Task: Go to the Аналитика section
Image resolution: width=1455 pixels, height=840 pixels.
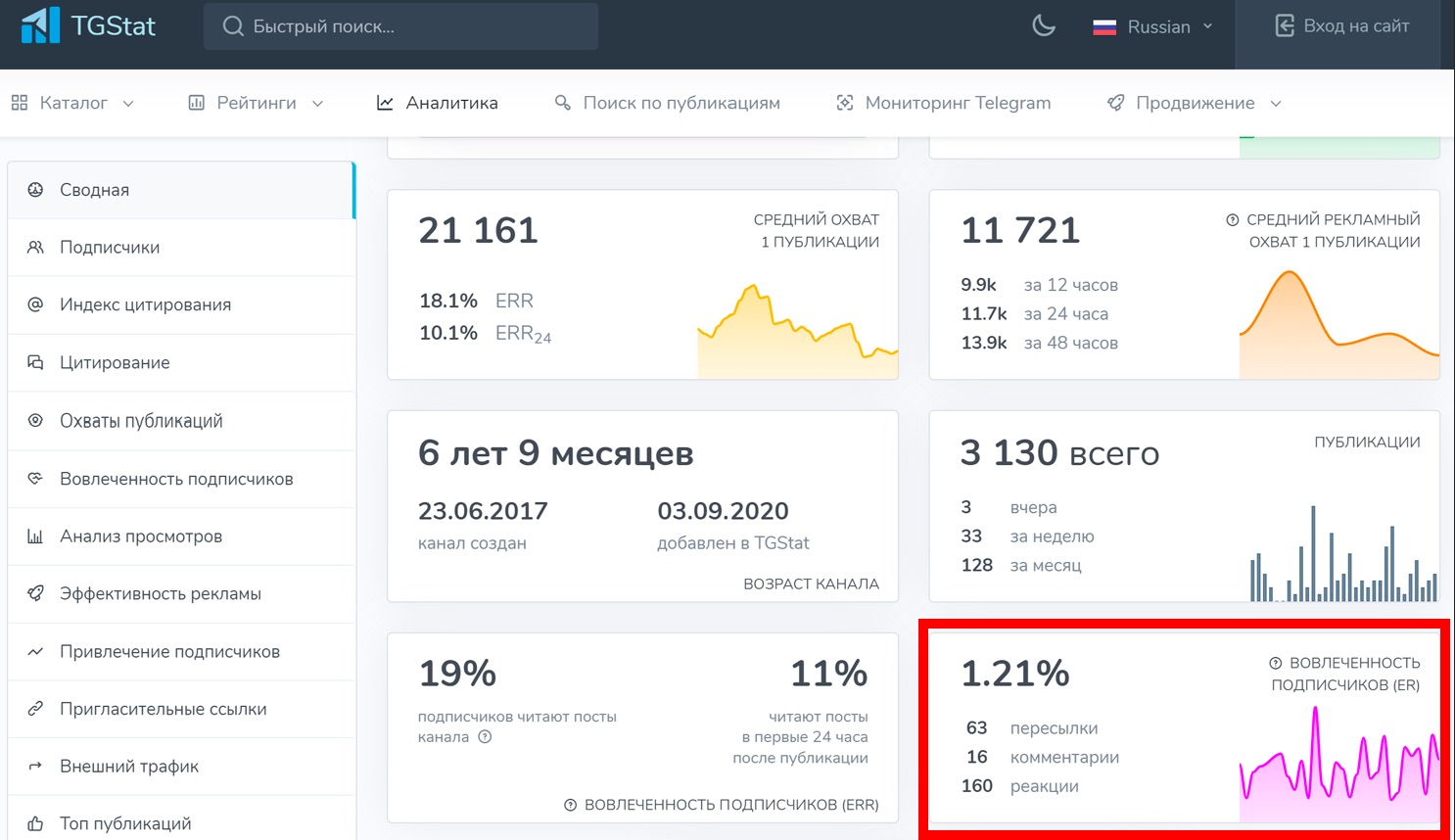Action: tap(438, 103)
